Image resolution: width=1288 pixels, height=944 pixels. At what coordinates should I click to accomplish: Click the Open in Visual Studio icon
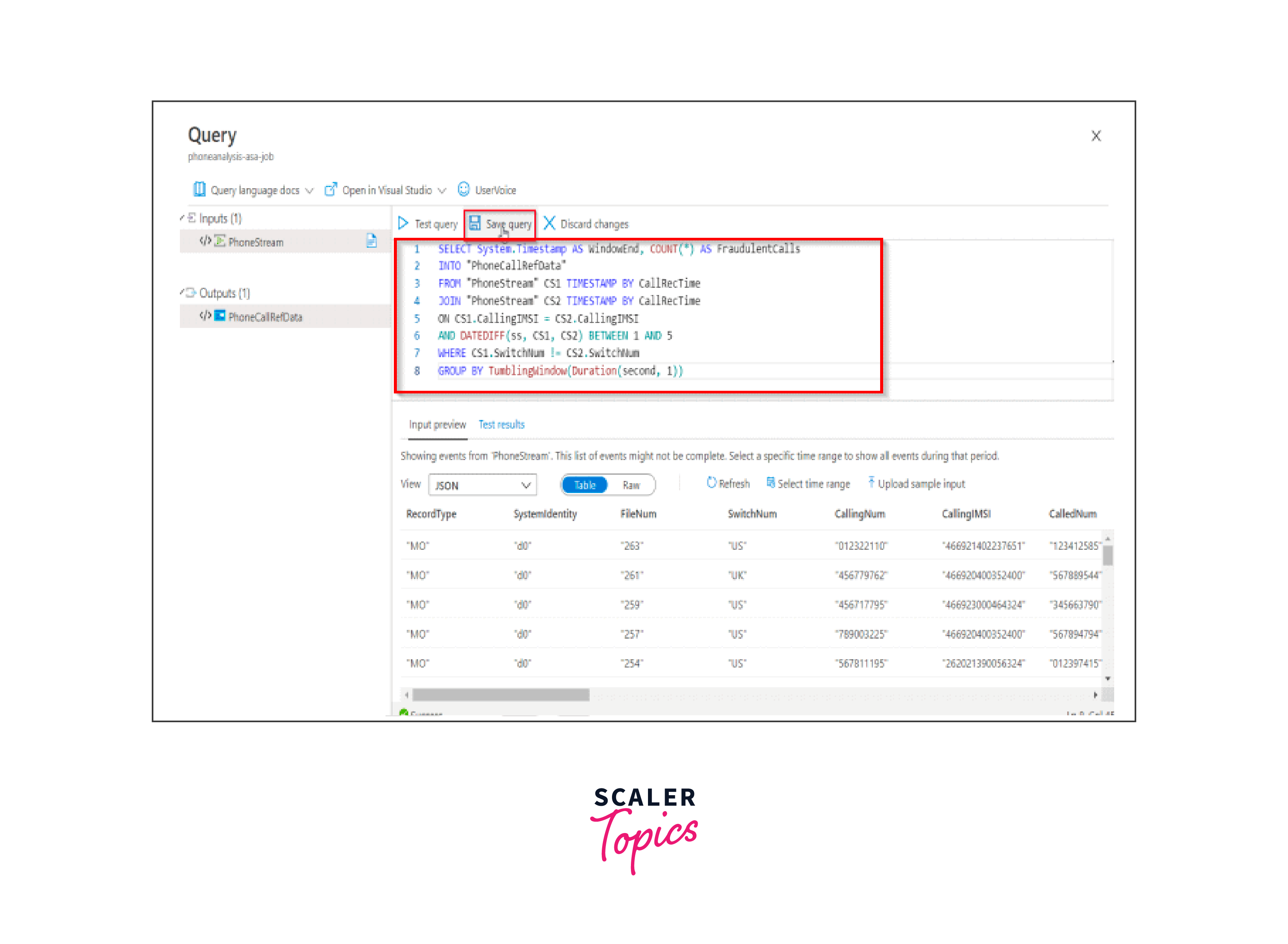point(330,189)
